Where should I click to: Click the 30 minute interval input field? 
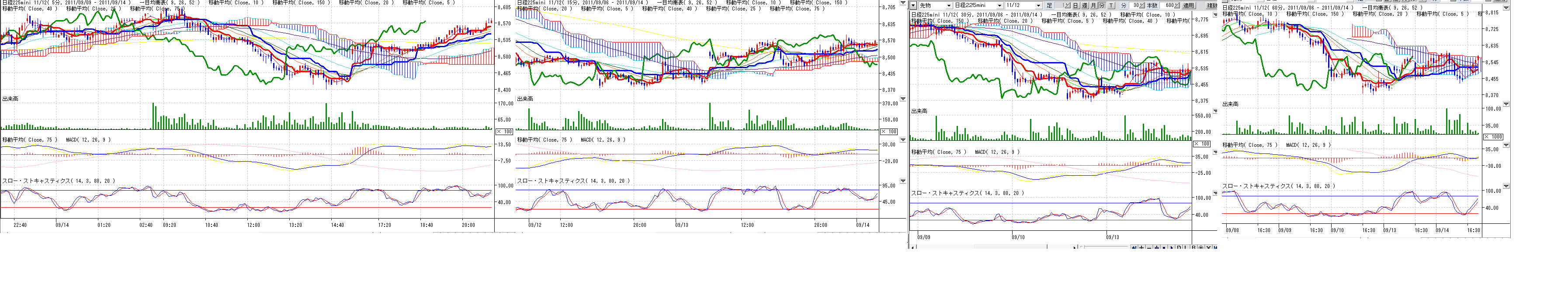(1134, 6)
